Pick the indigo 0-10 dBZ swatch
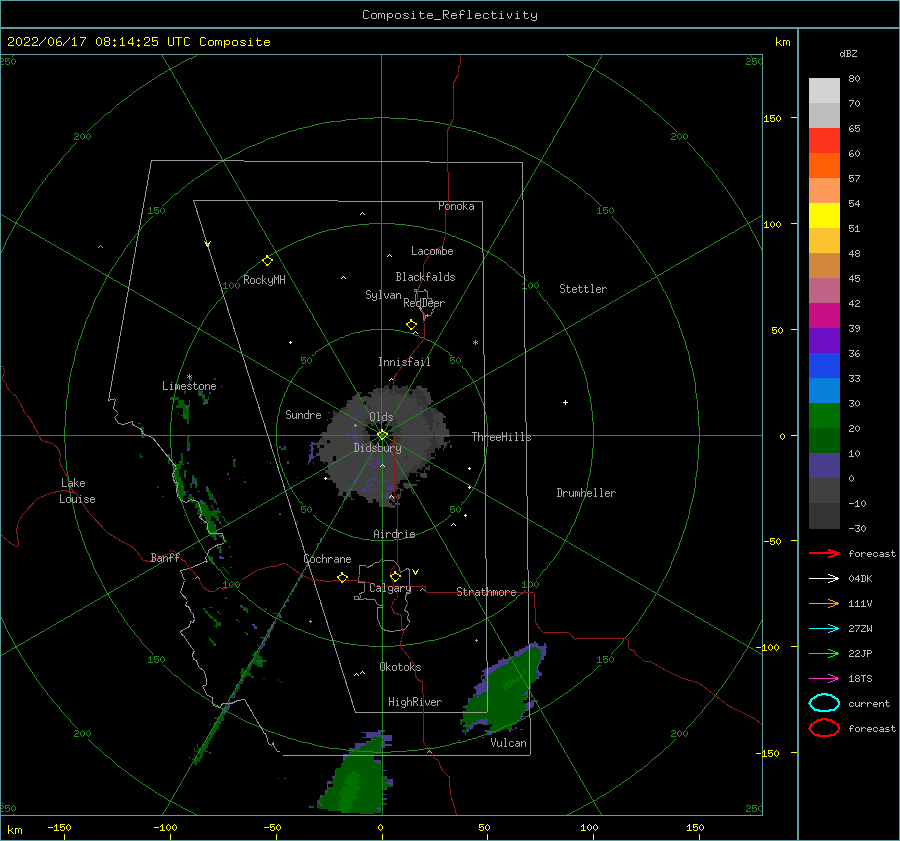The image size is (900, 841). 824,466
